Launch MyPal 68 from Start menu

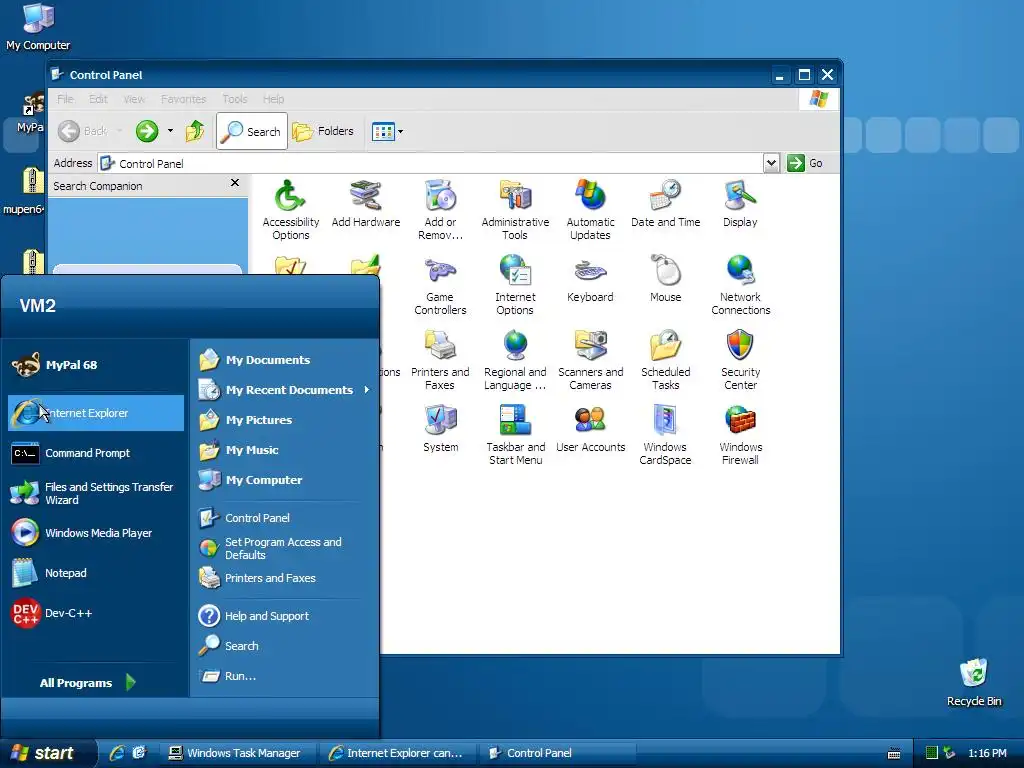(x=95, y=365)
